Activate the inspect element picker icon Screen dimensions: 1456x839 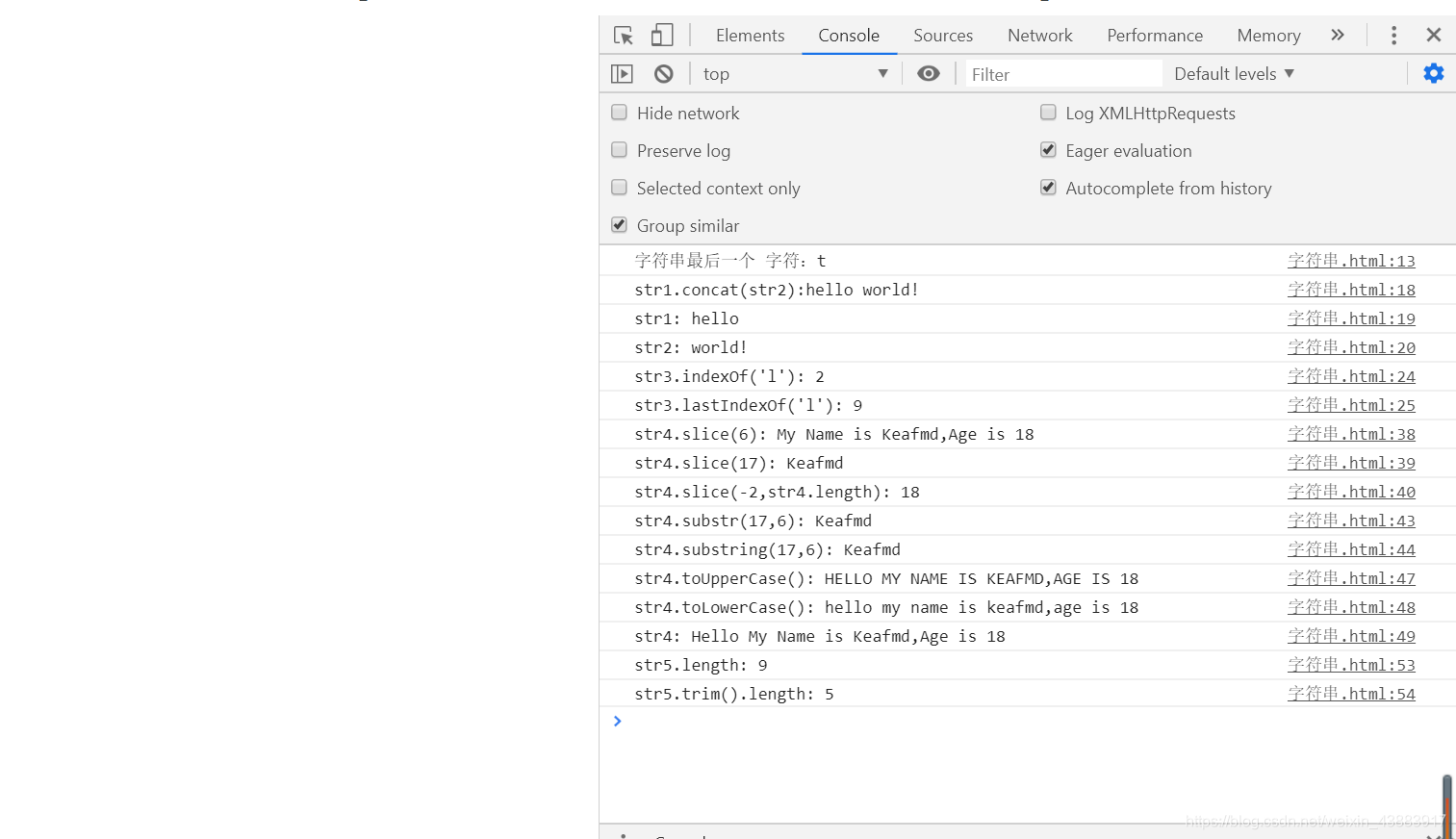(624, 36)
